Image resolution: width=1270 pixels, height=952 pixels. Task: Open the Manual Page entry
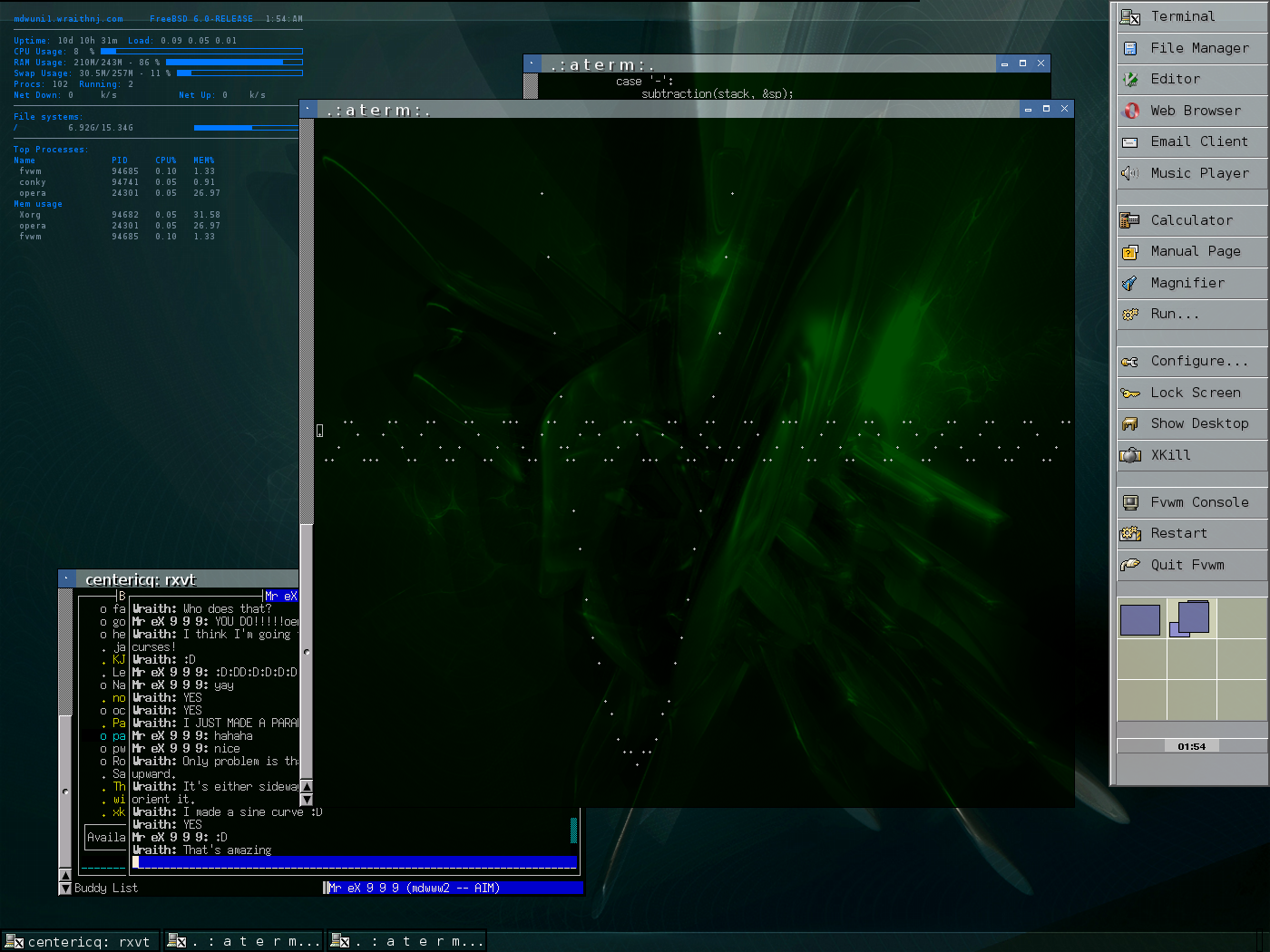1195,251
